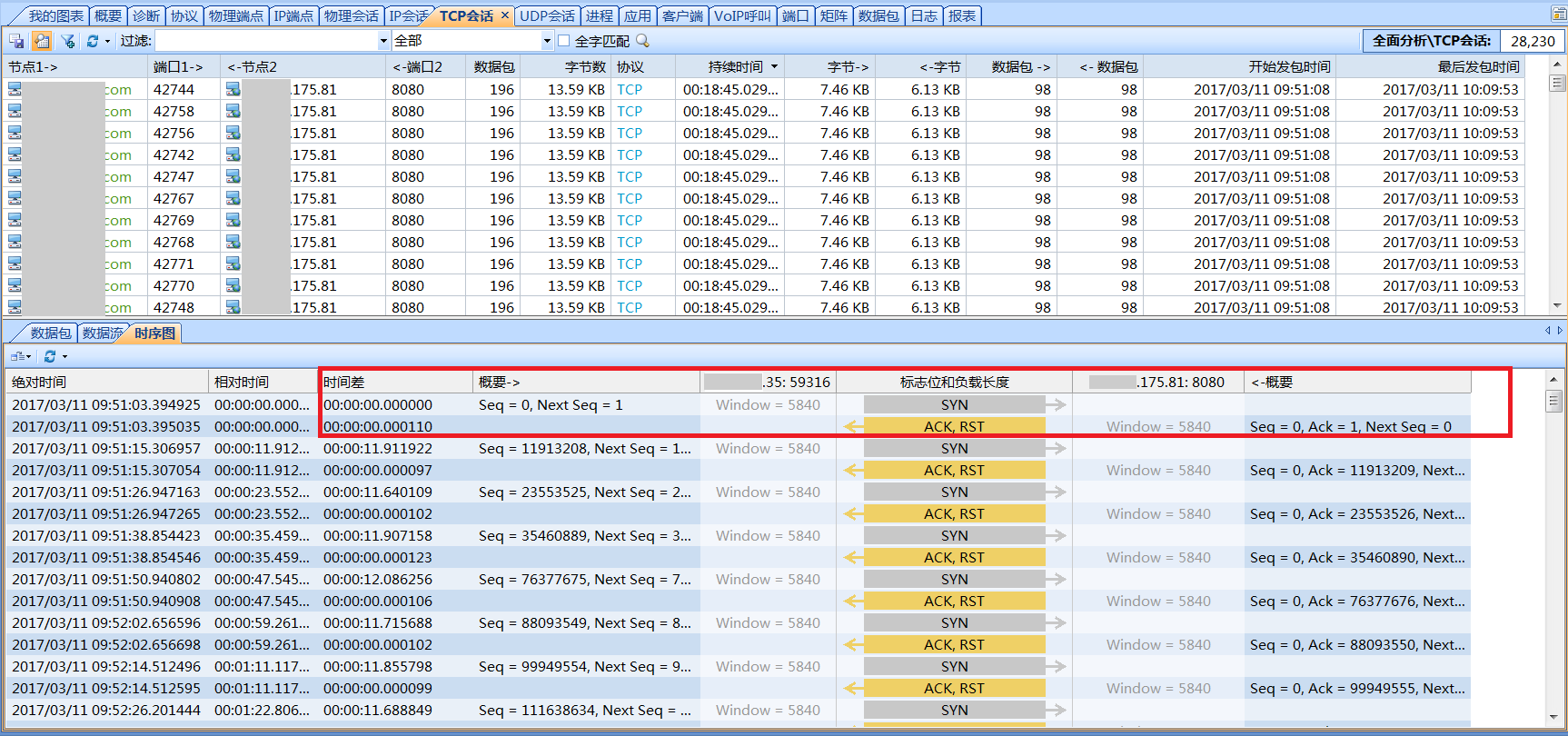Switch to the UDP会话 tab
Viewport: 1568px width, 736px height.
[x=547, y=15]
